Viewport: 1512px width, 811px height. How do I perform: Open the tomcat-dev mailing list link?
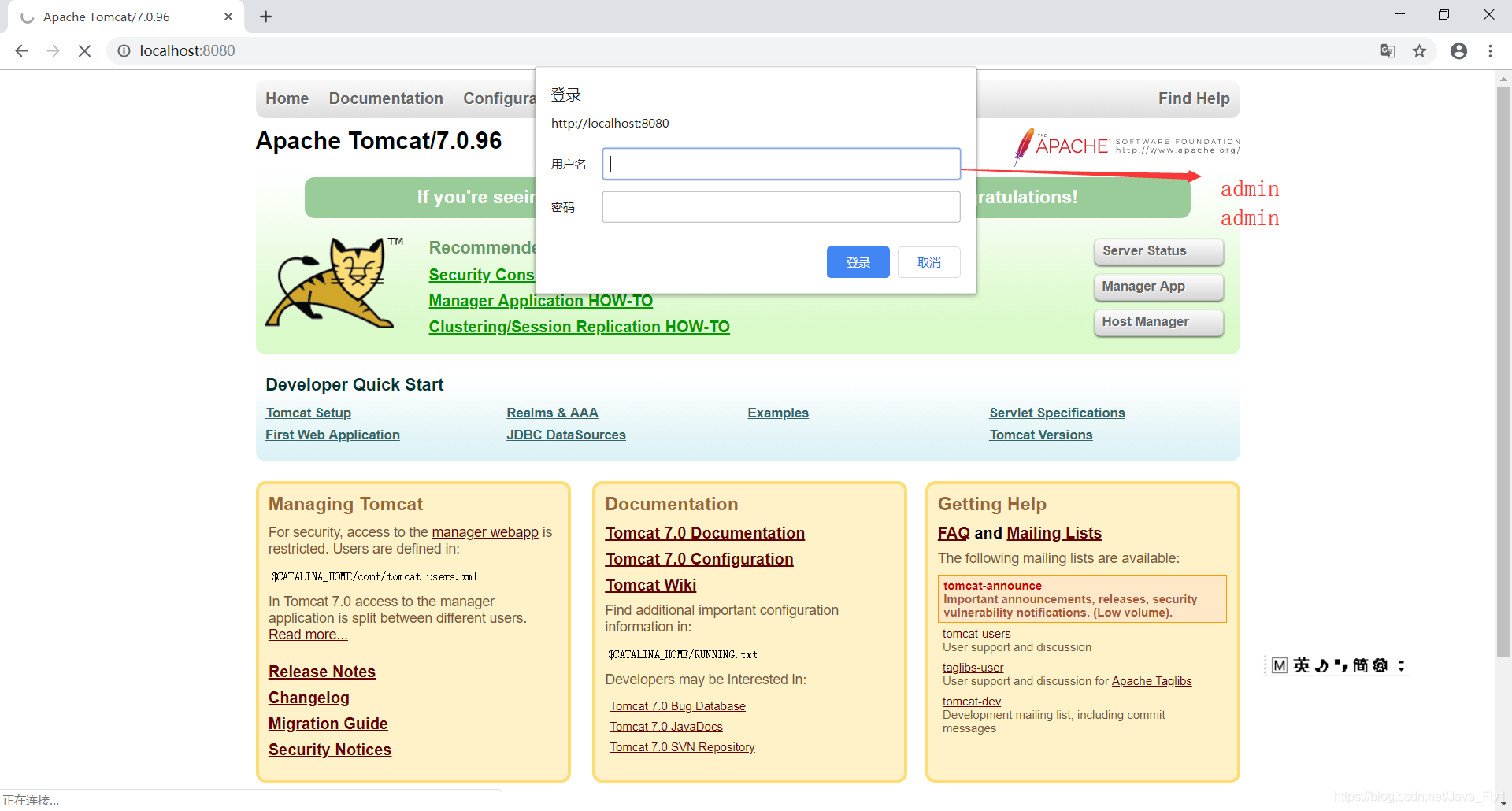coord(972,702)
